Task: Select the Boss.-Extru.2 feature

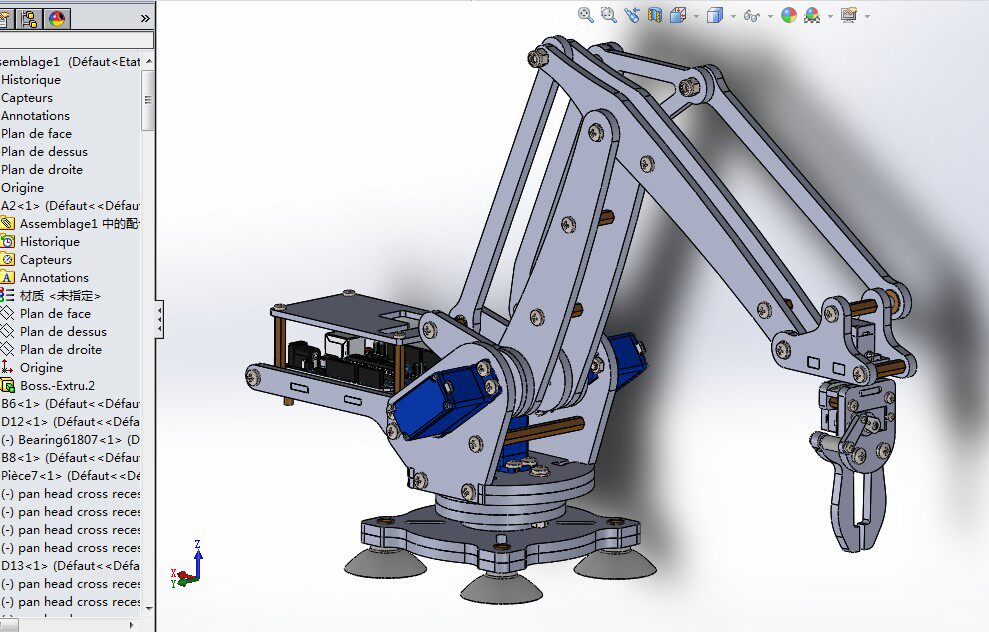Action: 57,385
